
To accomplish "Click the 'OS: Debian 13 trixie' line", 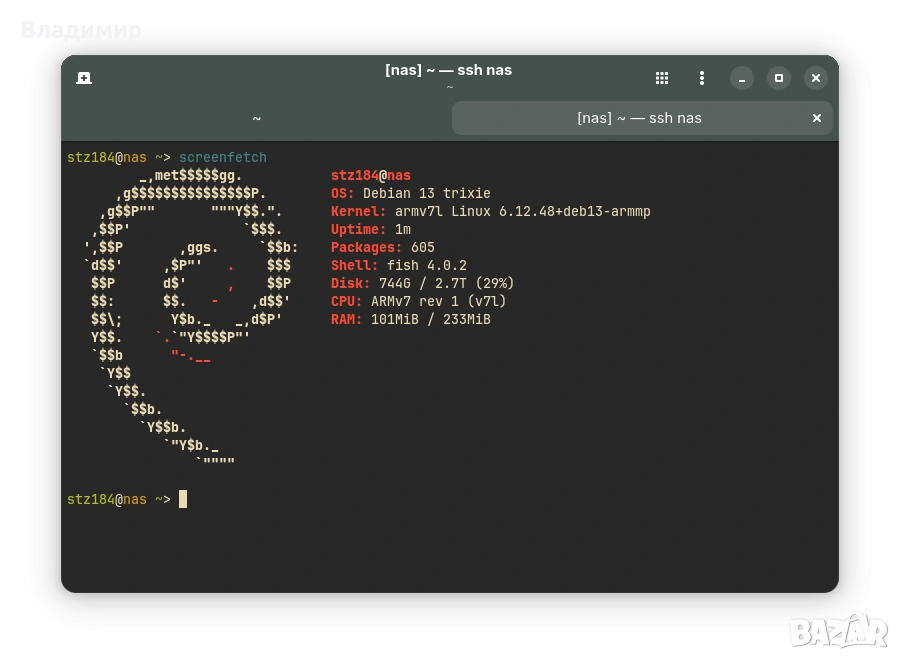I will 410,193.
